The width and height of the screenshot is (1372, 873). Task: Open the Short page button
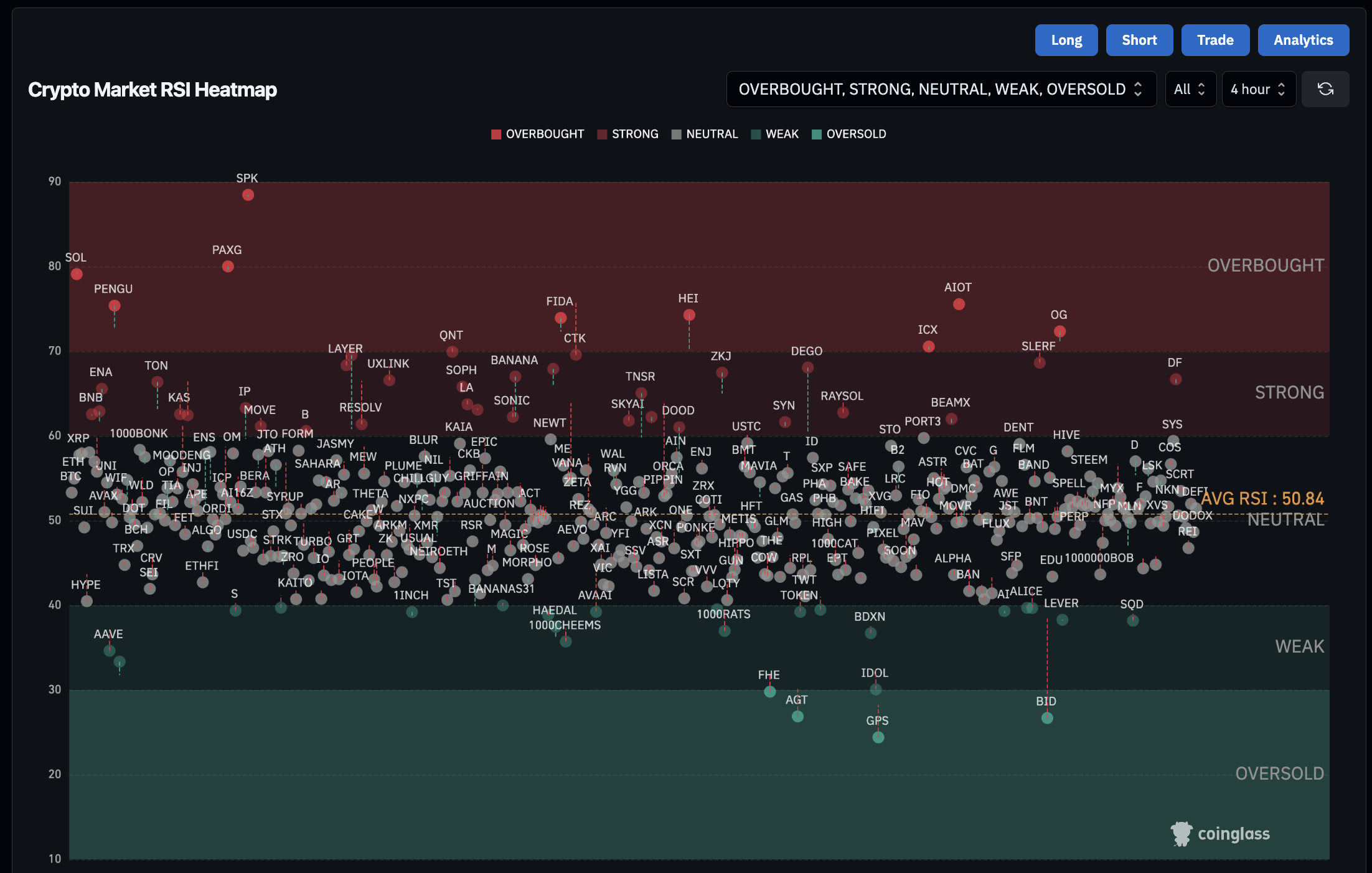click(1139, 40)
